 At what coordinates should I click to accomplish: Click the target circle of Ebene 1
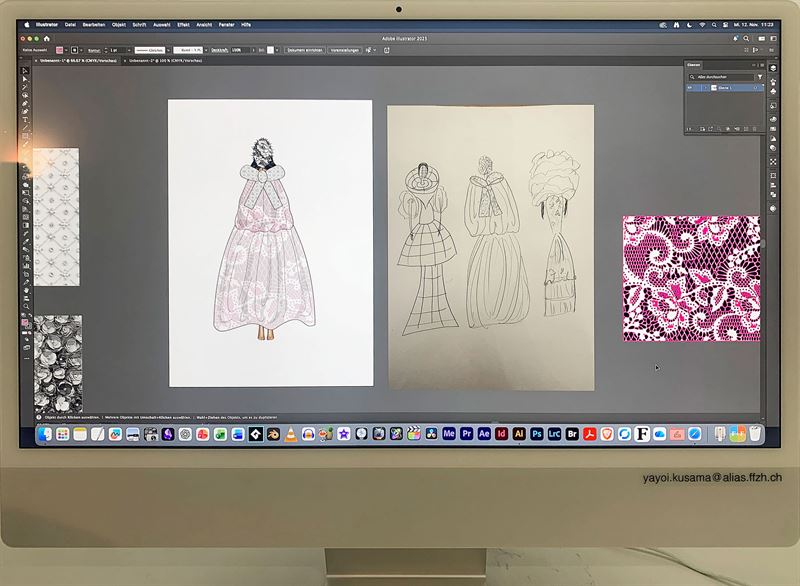[x=755, y=89]
